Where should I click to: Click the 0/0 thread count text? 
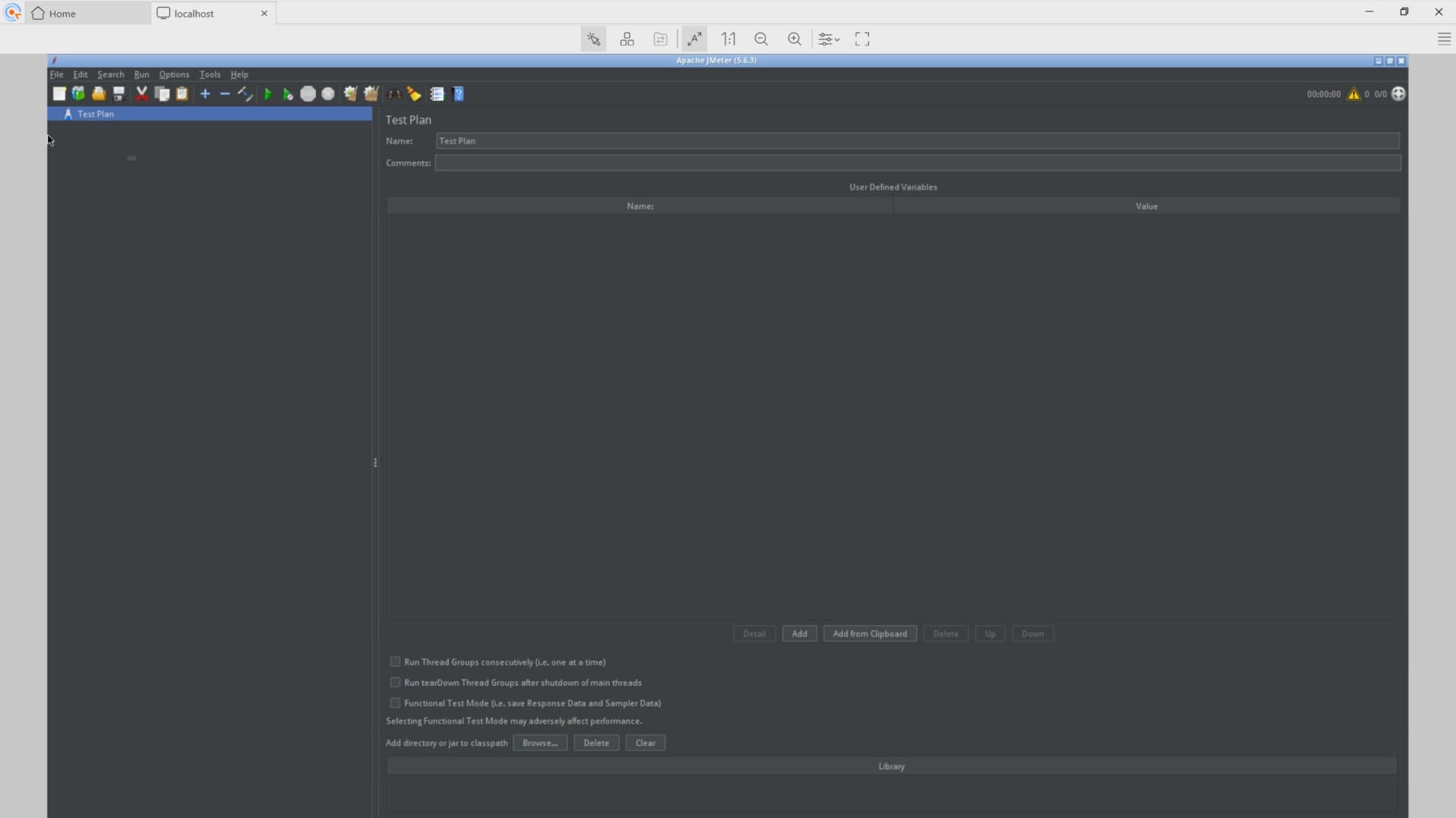coord(1380,94)
